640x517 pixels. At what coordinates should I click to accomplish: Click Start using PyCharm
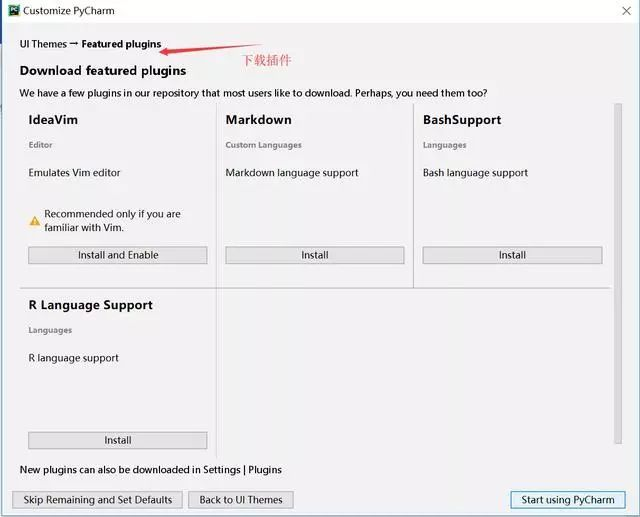click(568, 500)
